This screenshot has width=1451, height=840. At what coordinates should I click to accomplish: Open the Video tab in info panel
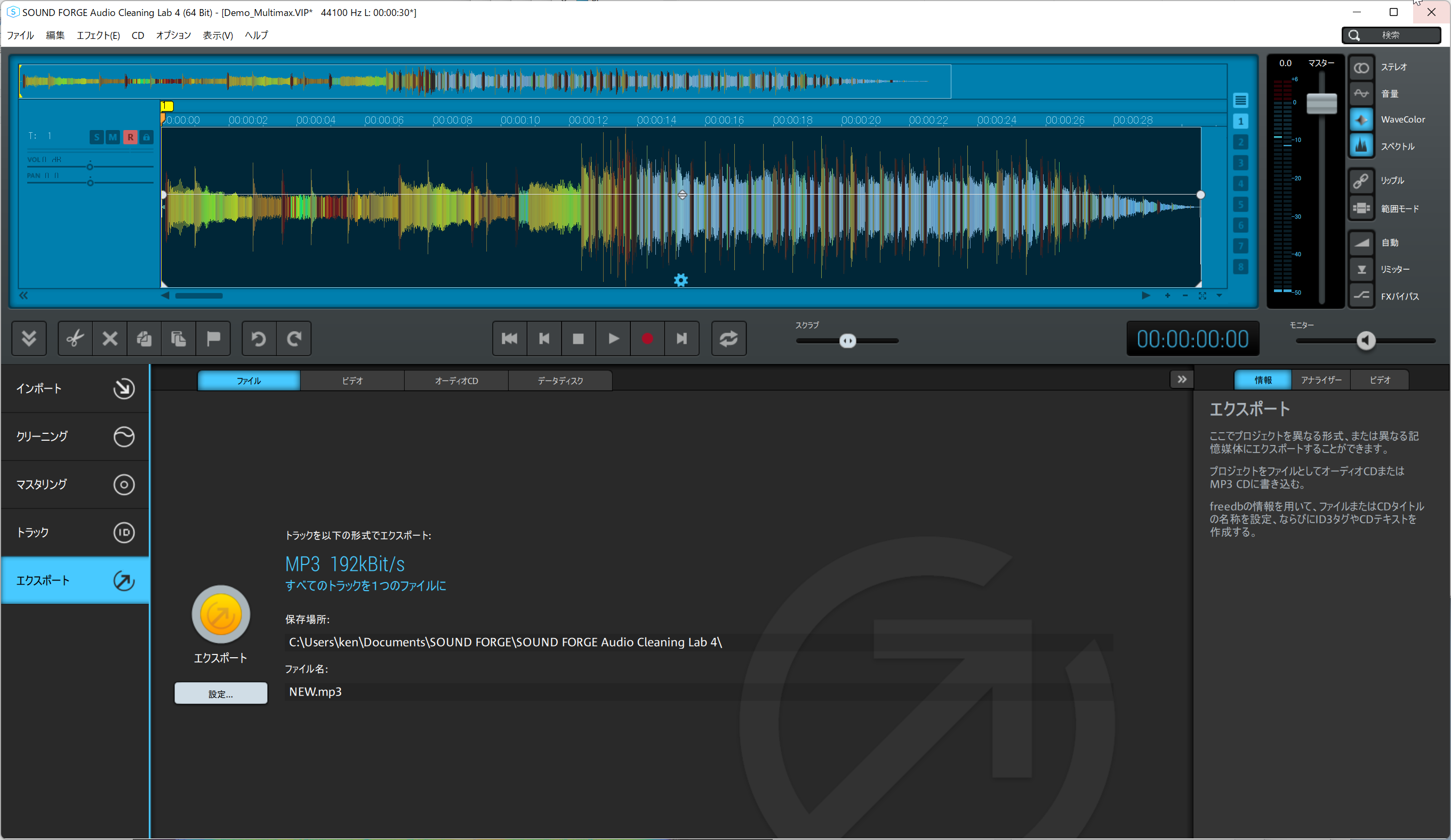pyautogui.click(x=1380, y=379)
